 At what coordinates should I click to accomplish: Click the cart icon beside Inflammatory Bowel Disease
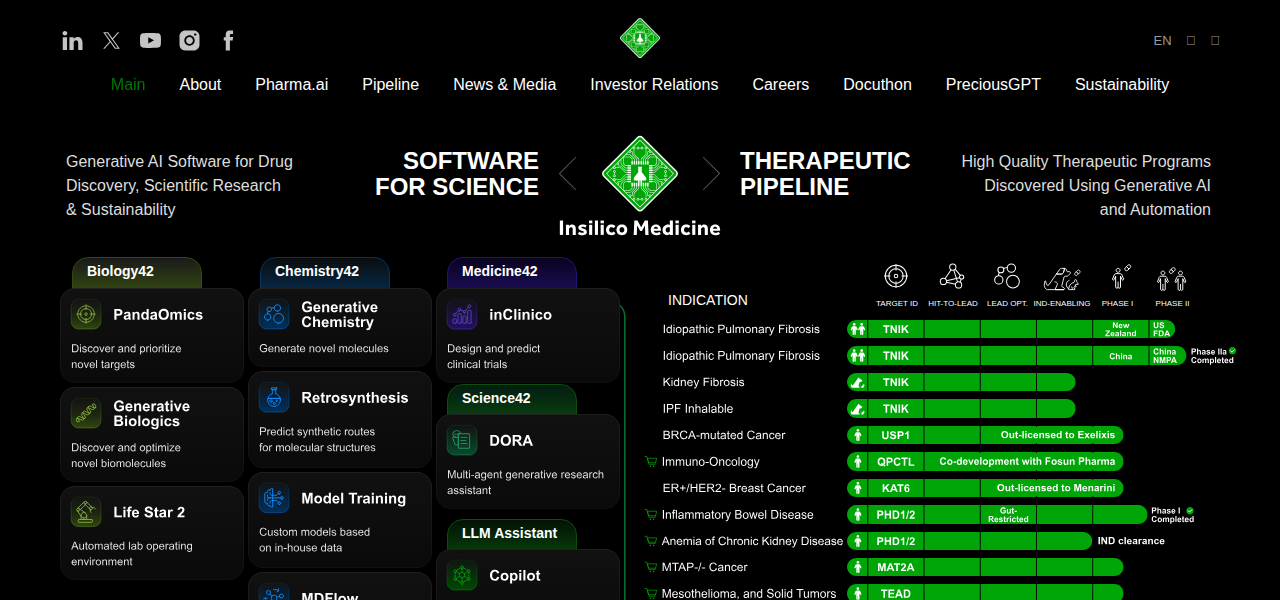(x=649, y=514)
